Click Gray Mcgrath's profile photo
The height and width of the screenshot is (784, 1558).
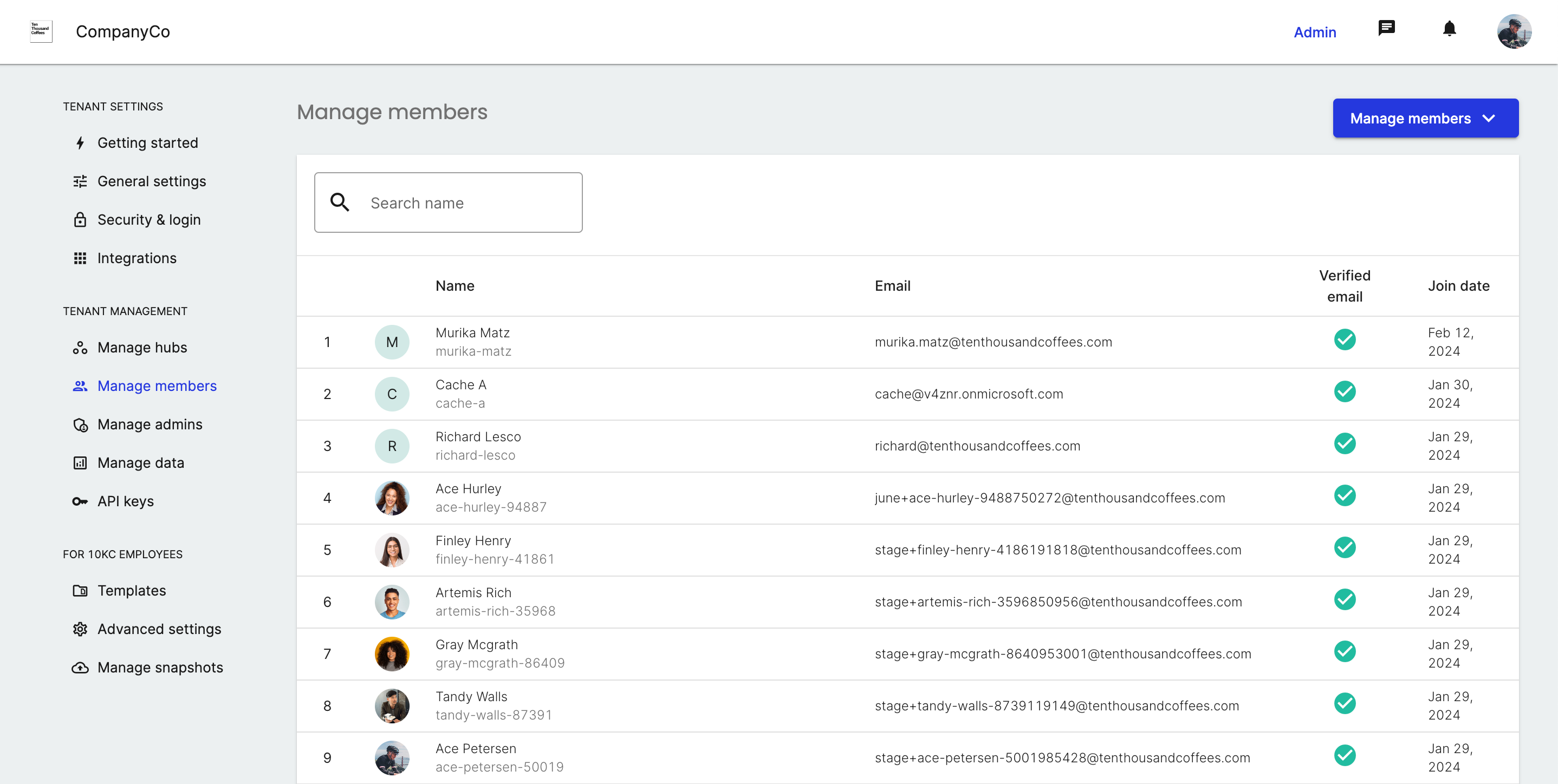point(392,654)
